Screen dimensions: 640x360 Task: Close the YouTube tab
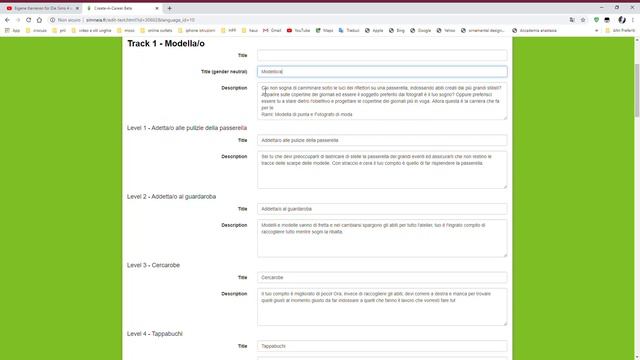click(77, 8)
